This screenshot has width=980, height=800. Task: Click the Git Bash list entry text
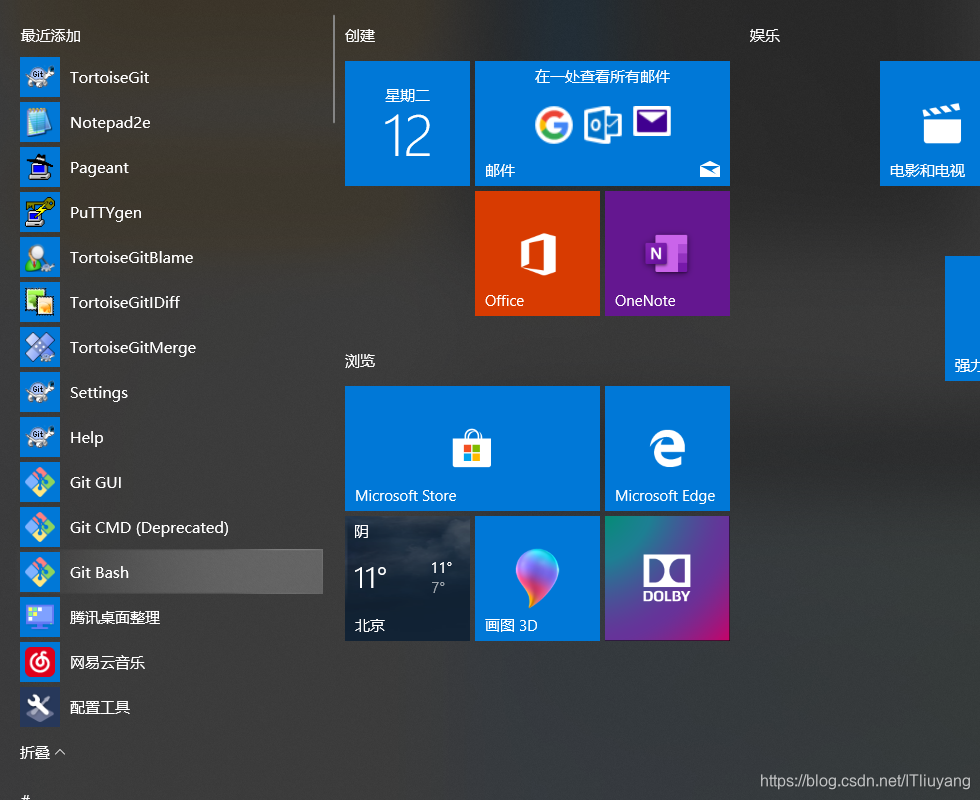coord(99,572)
